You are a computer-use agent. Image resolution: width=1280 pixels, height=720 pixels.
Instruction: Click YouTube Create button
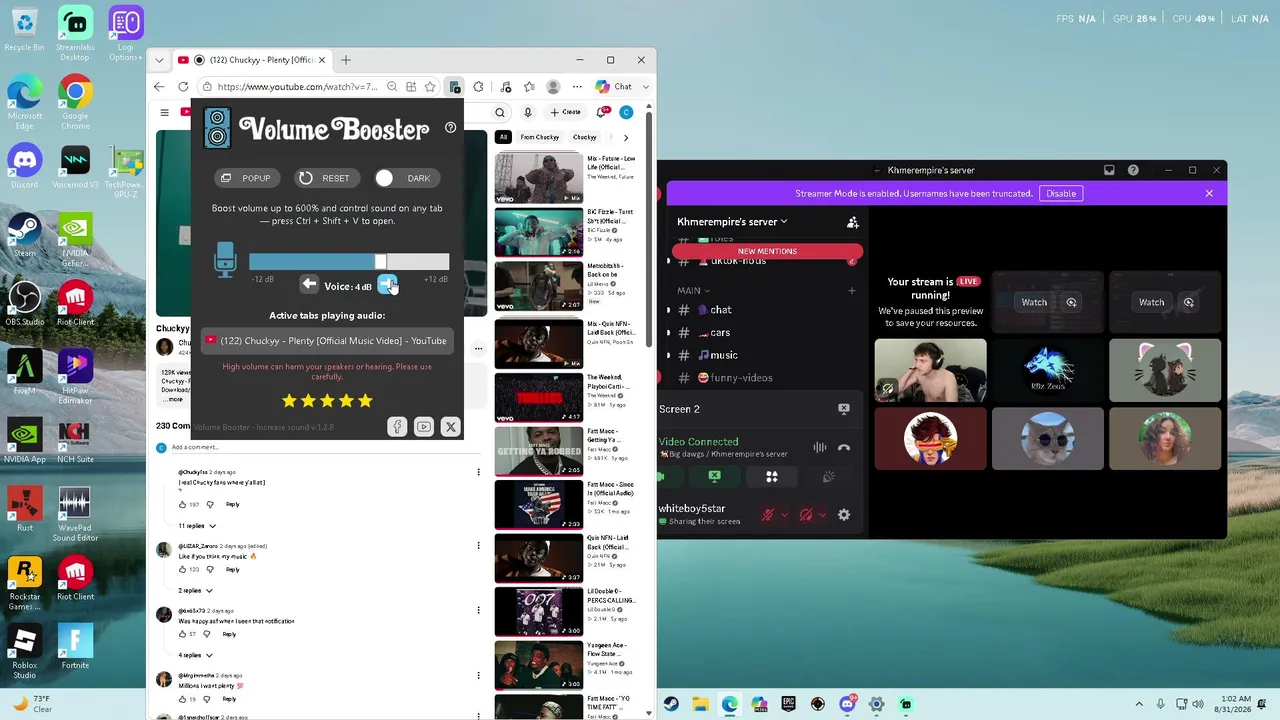coord(566,112)
